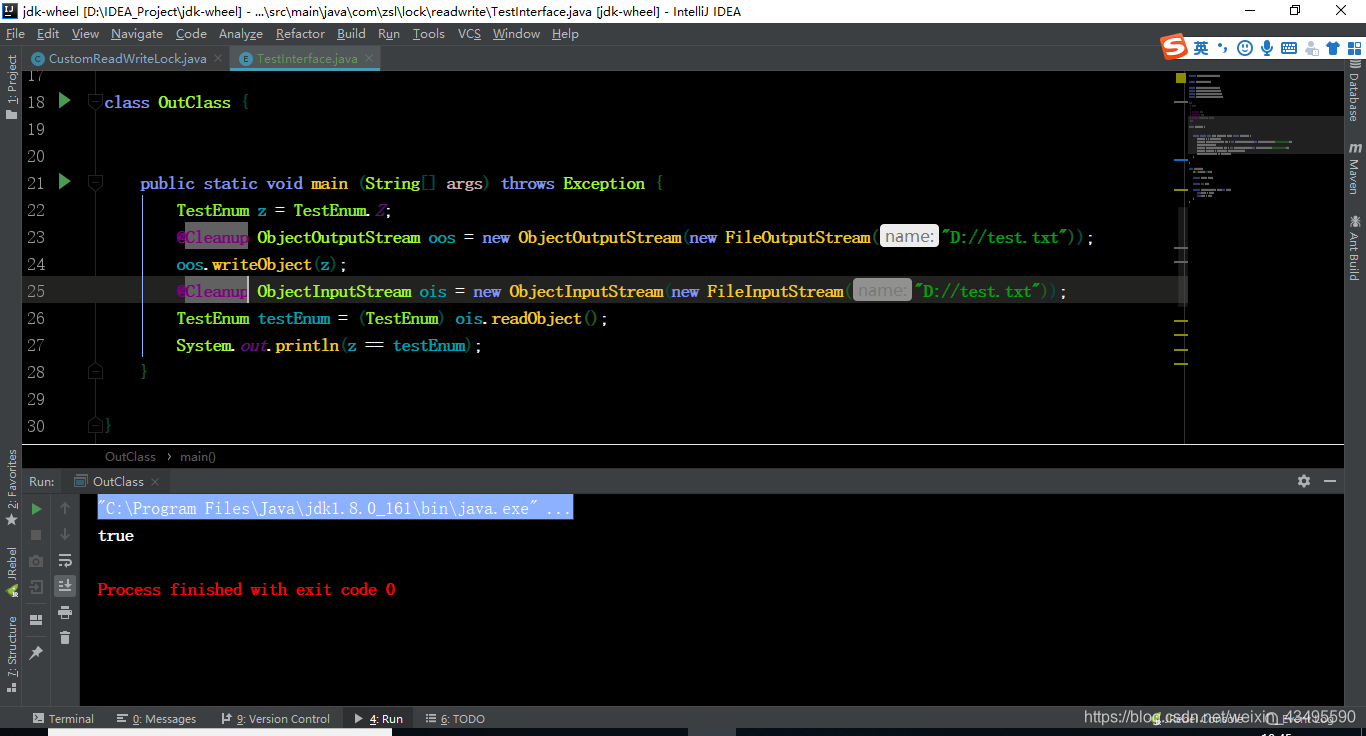1366x736 pixels.
Task: Toggle the 4: Run tool window button
Action: click(x=378, y=719)
